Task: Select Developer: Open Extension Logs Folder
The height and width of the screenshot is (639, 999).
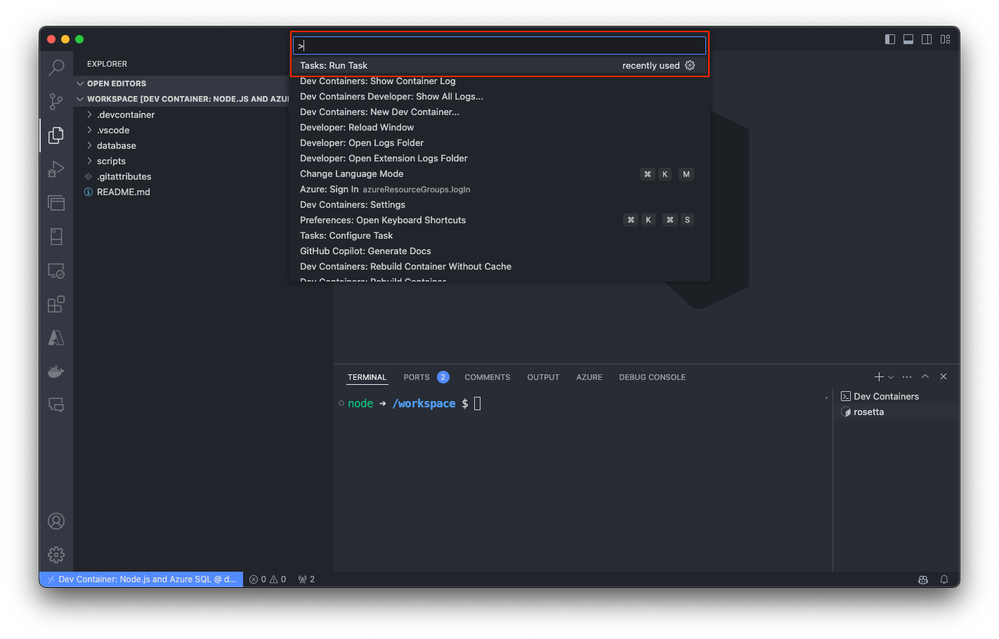Action: 500,158
